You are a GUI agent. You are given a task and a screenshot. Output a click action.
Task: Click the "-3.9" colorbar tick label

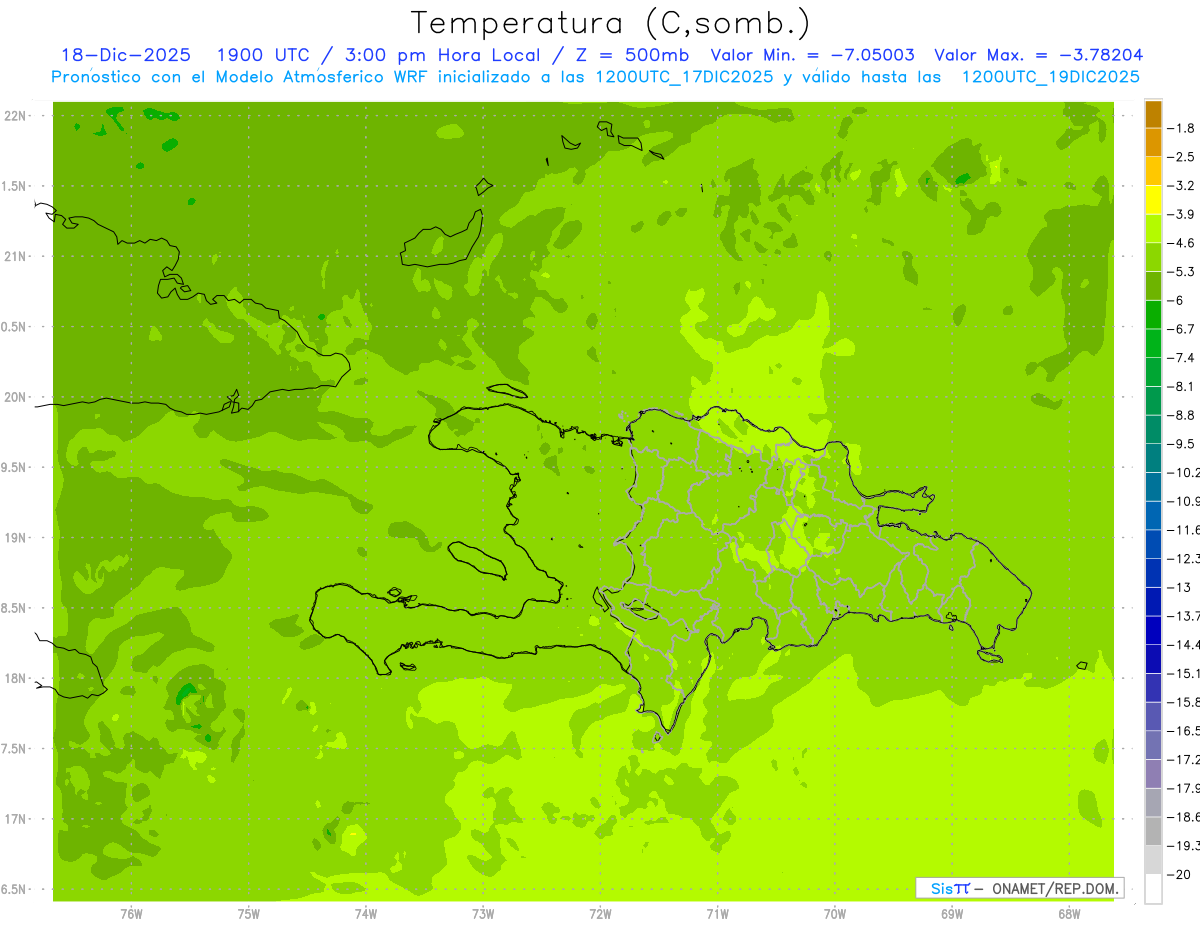click(x=1182, y=214)
